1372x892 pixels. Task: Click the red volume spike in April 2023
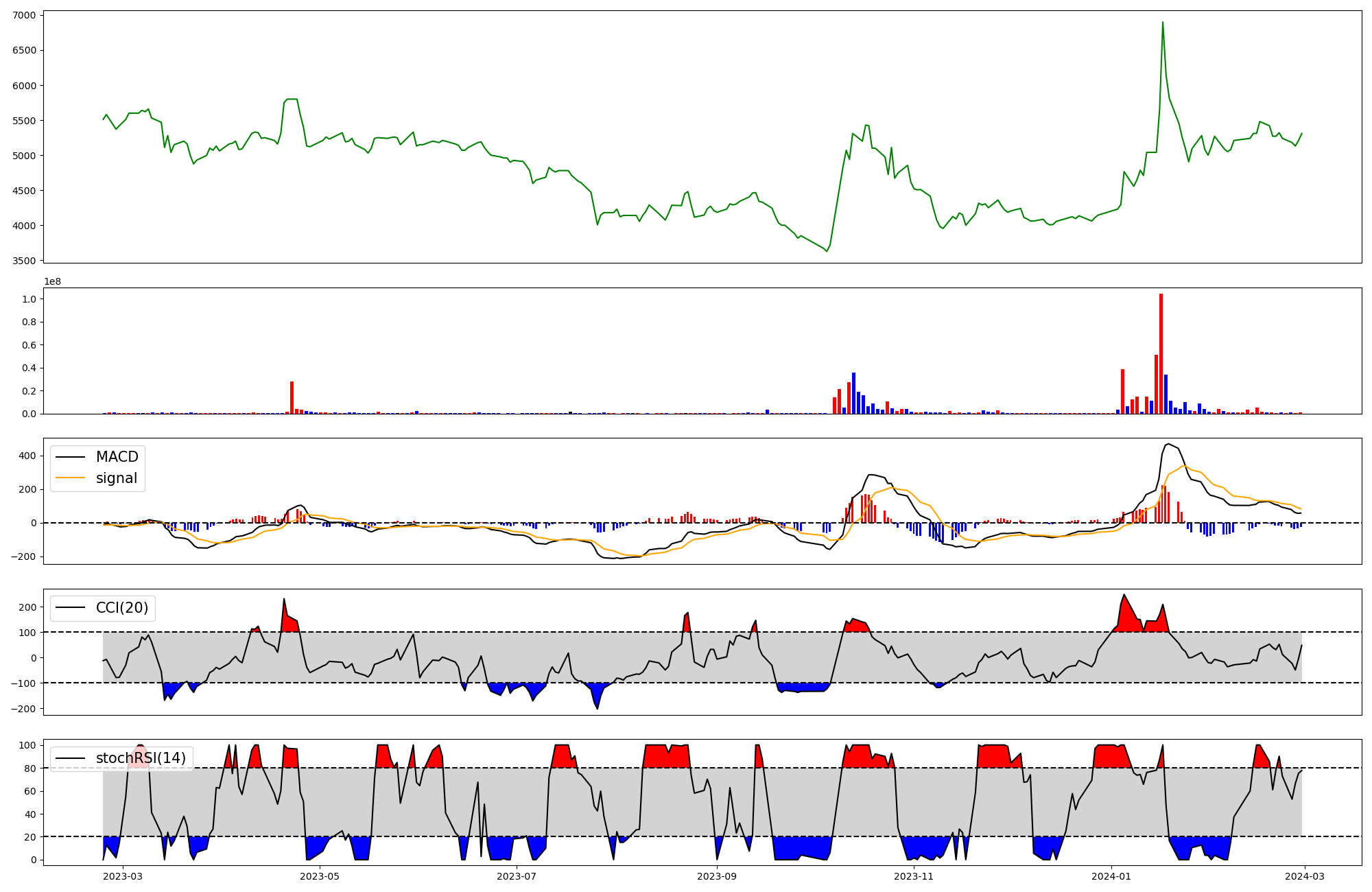pyautogui.click(x=292, y=398)
